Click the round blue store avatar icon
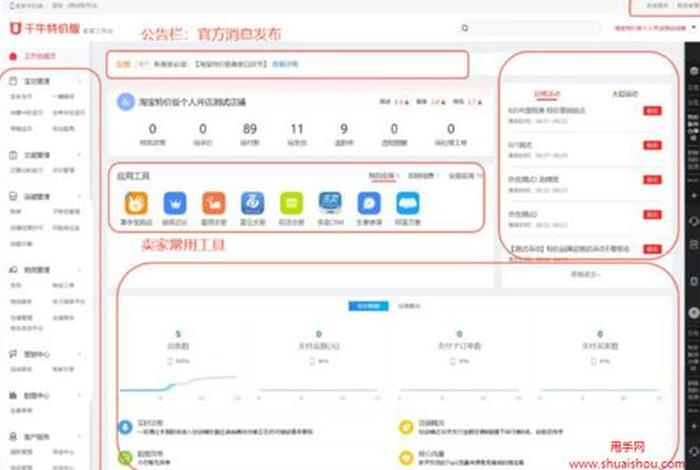The width and height of the screenshot is (700, 470). tap(126, 102)
